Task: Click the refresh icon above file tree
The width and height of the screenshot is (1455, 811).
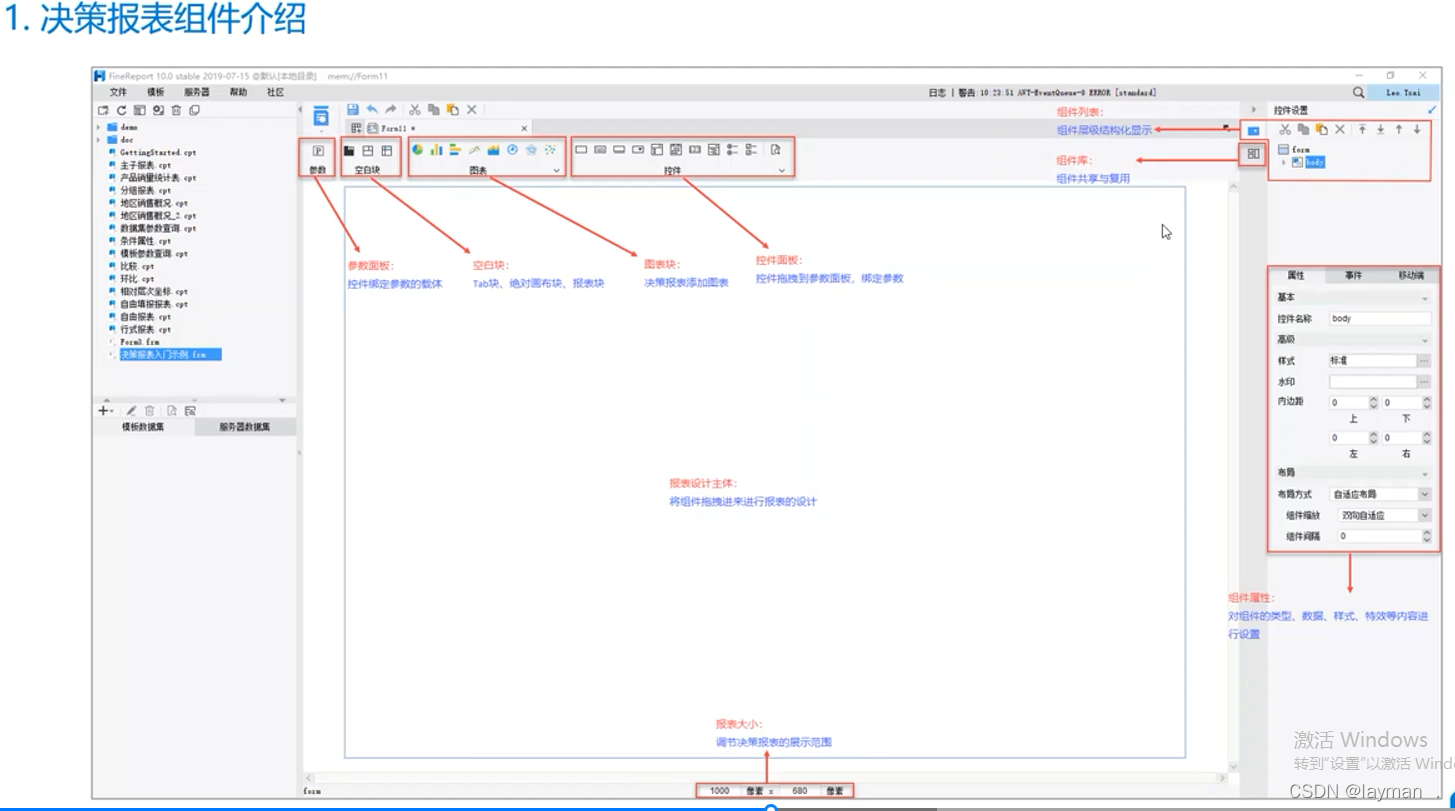Action: 121,110
